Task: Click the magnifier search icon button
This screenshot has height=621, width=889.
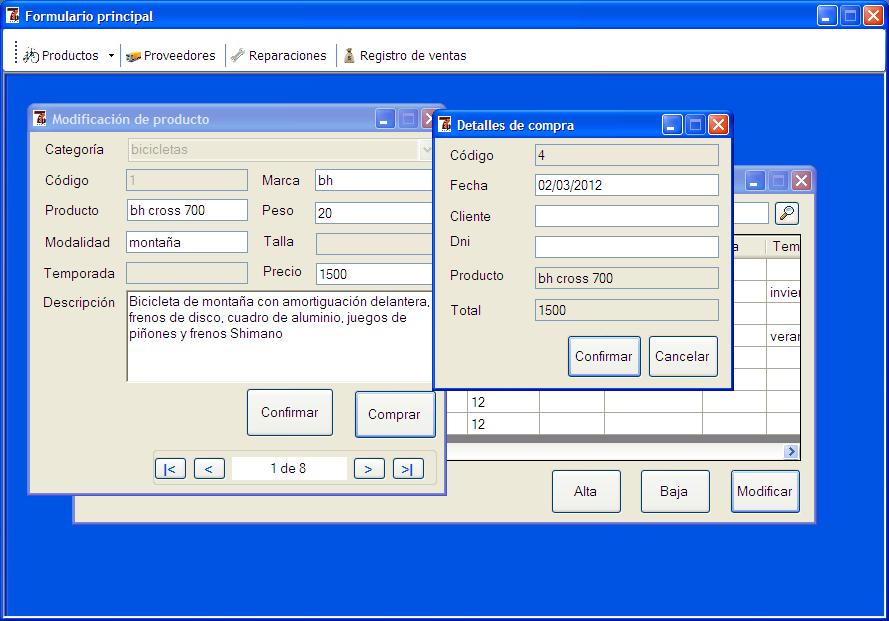Action: click(786, 213)
